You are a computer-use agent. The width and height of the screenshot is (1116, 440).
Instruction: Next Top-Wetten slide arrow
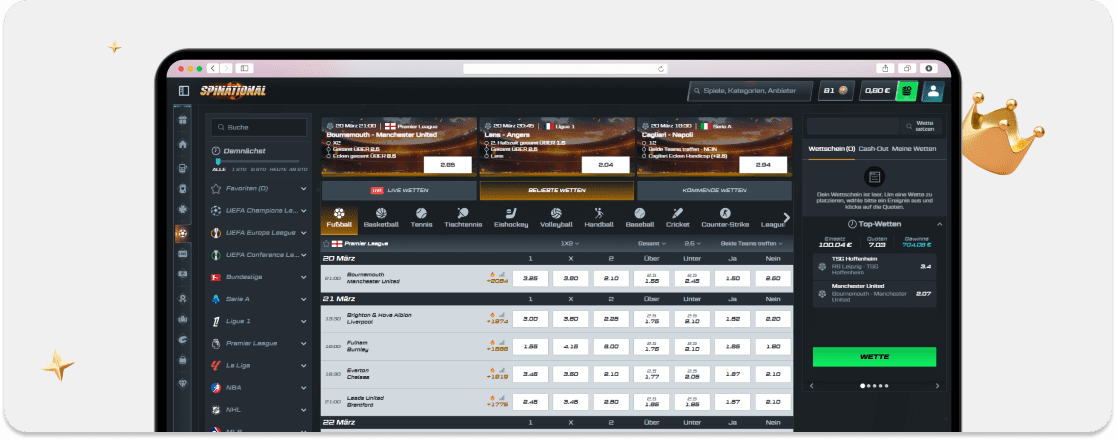937,386
